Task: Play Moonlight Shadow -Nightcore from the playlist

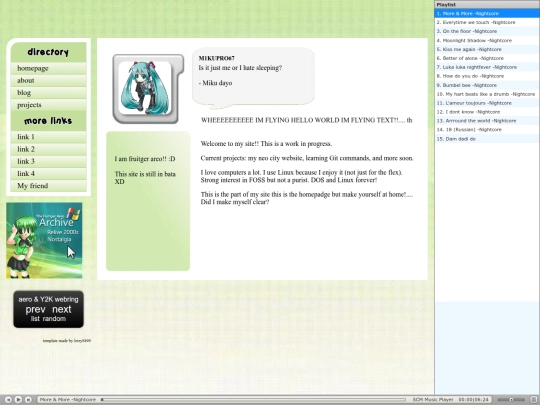Action: pos(487,40)
